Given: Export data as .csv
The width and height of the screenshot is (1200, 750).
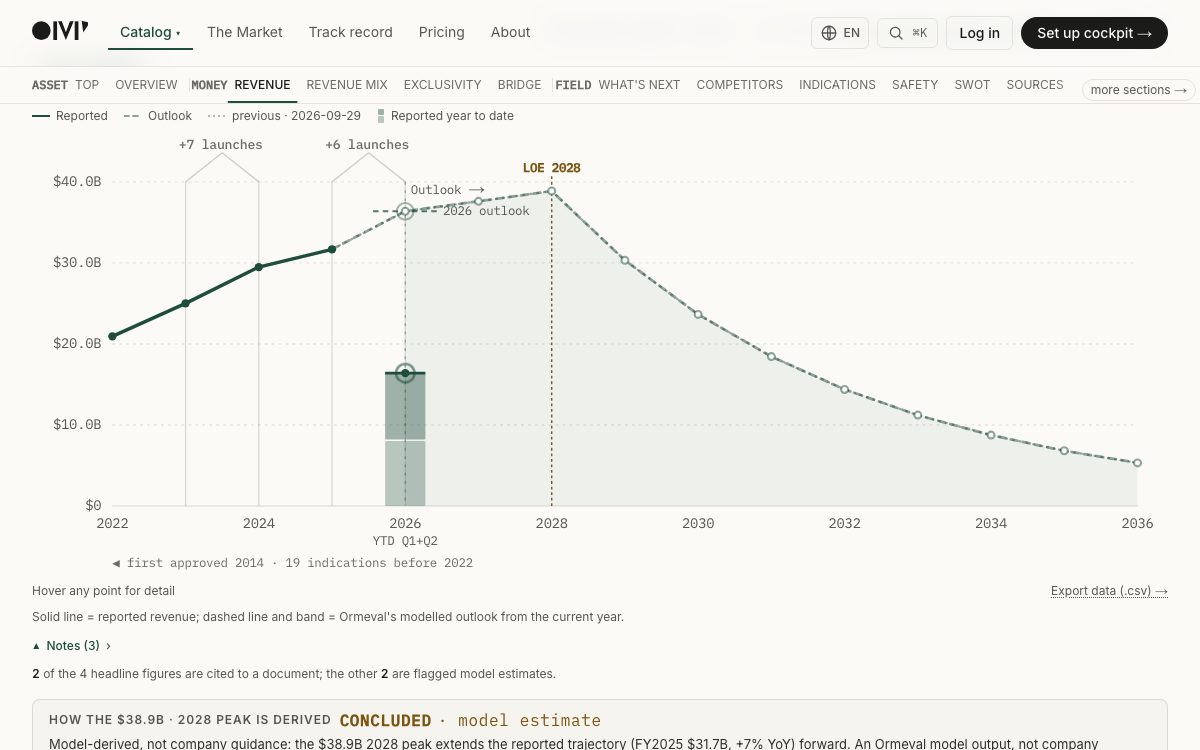Looking at the screenshot, I should click(x=1109, y=591).
